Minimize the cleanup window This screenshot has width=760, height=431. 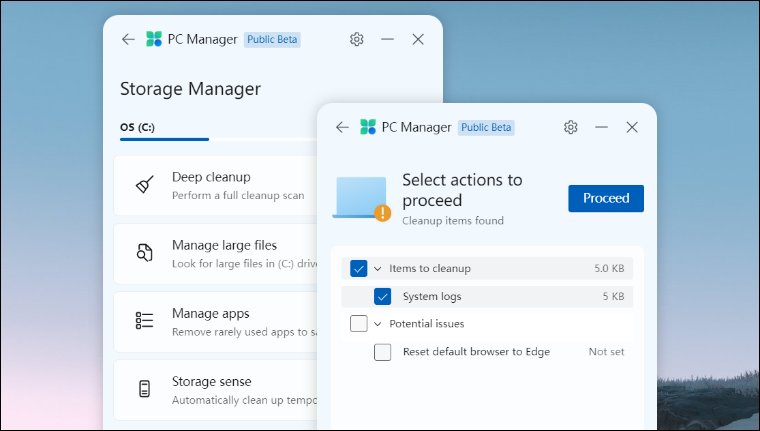click(602, 128)
